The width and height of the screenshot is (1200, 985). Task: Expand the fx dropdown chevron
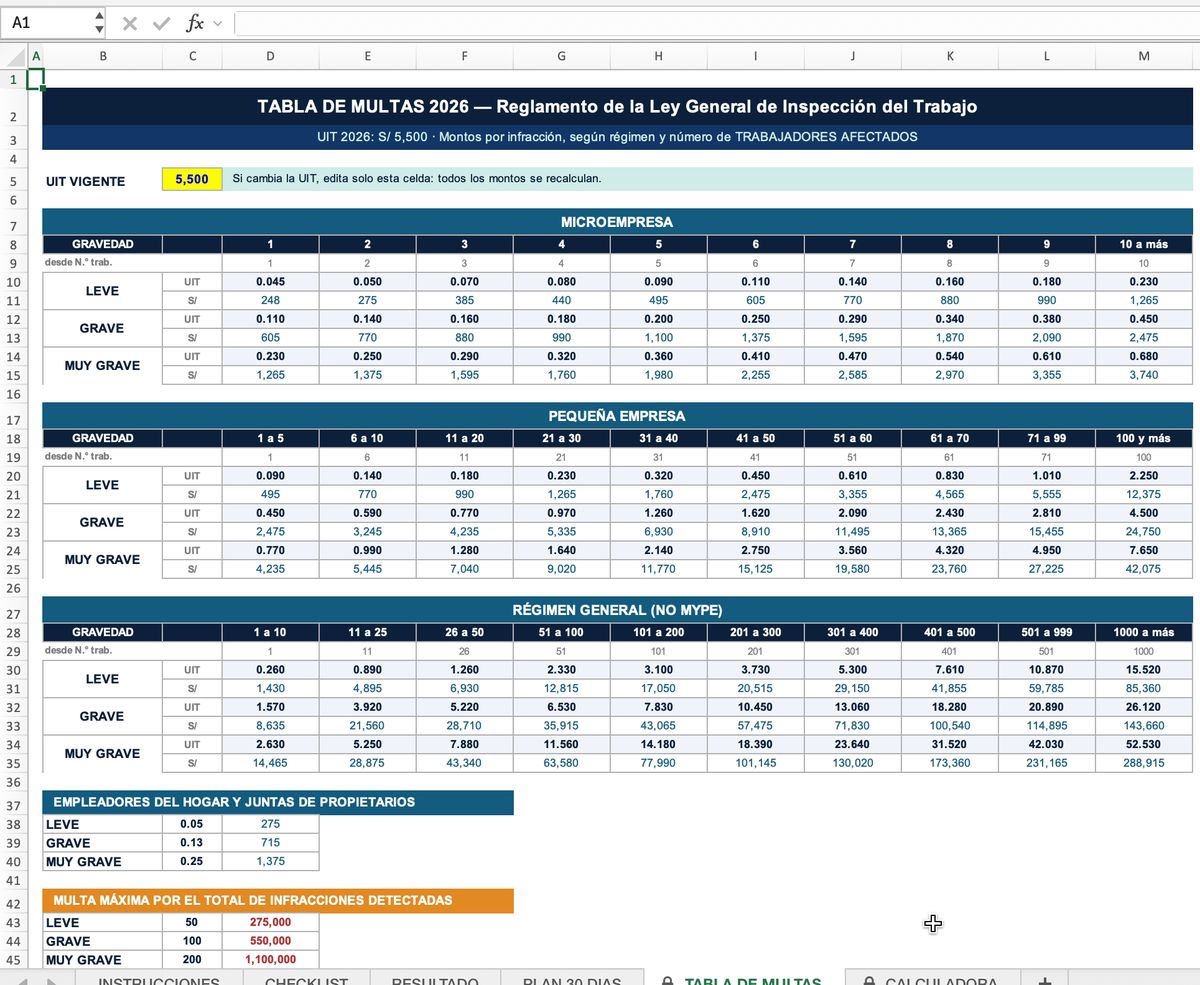(218, 23)
